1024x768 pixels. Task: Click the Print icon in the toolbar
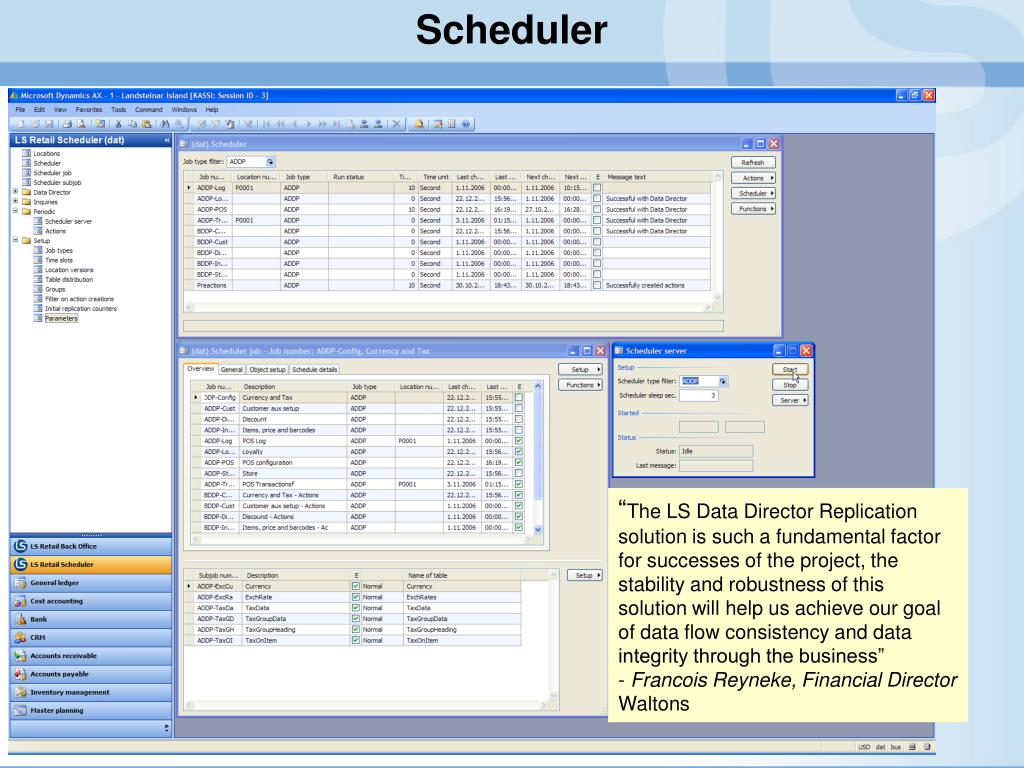click(x=67, y=123)
